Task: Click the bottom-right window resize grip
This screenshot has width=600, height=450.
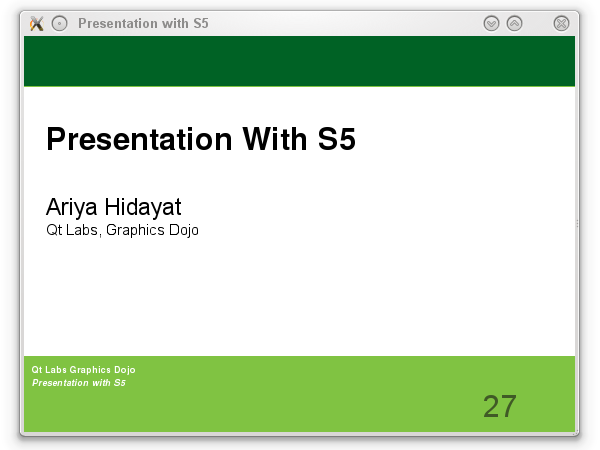Action: coord(576,434)
